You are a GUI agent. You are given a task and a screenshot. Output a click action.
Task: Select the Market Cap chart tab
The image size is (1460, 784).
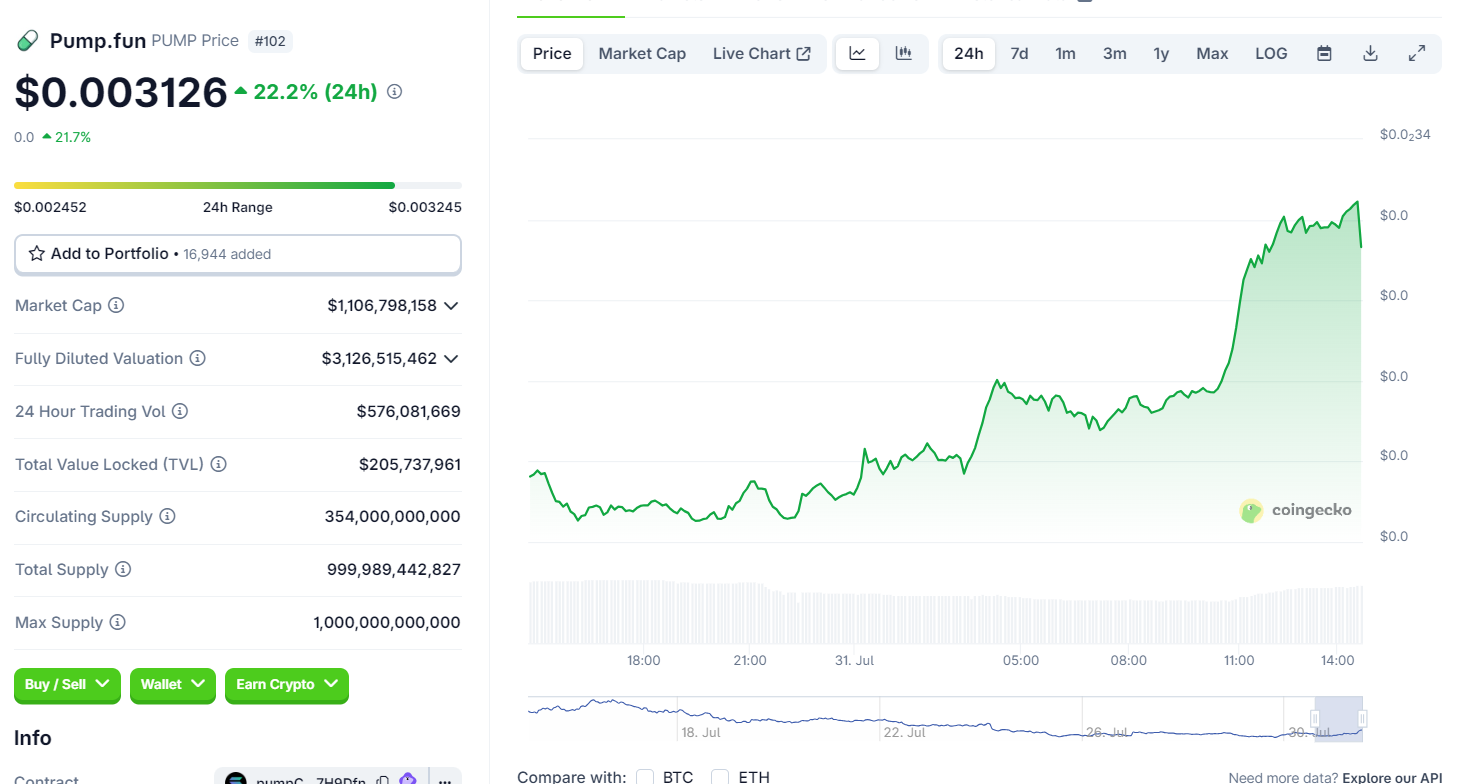point(642,54)
